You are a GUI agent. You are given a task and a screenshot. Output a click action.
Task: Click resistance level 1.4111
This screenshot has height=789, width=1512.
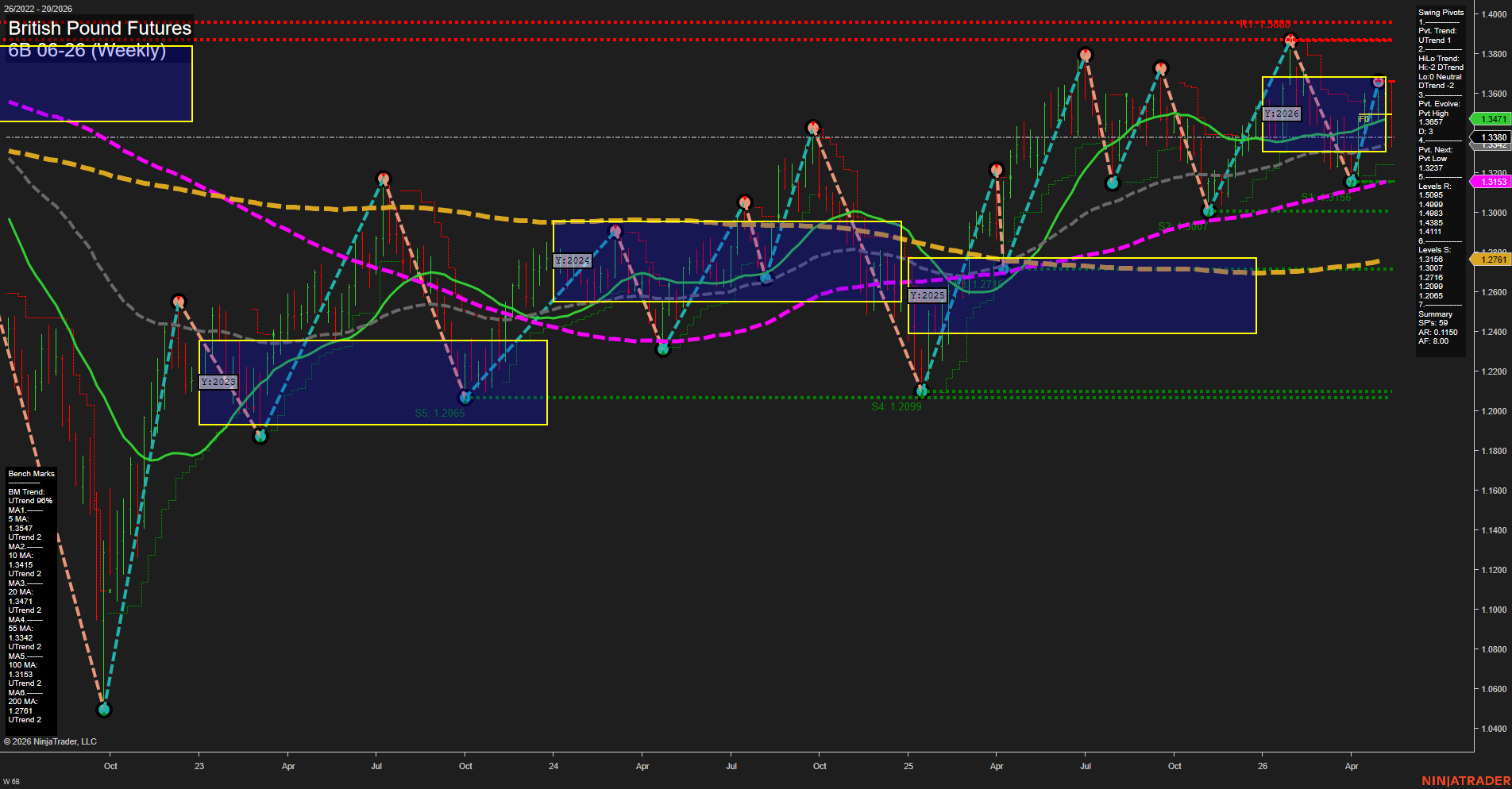pos(1430,232)
